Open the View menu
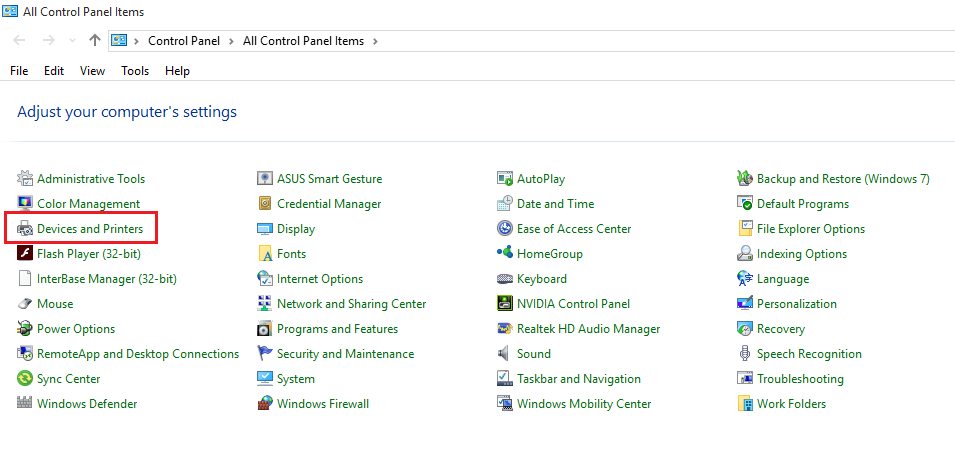955x470 pixels. tap(92, 71)
